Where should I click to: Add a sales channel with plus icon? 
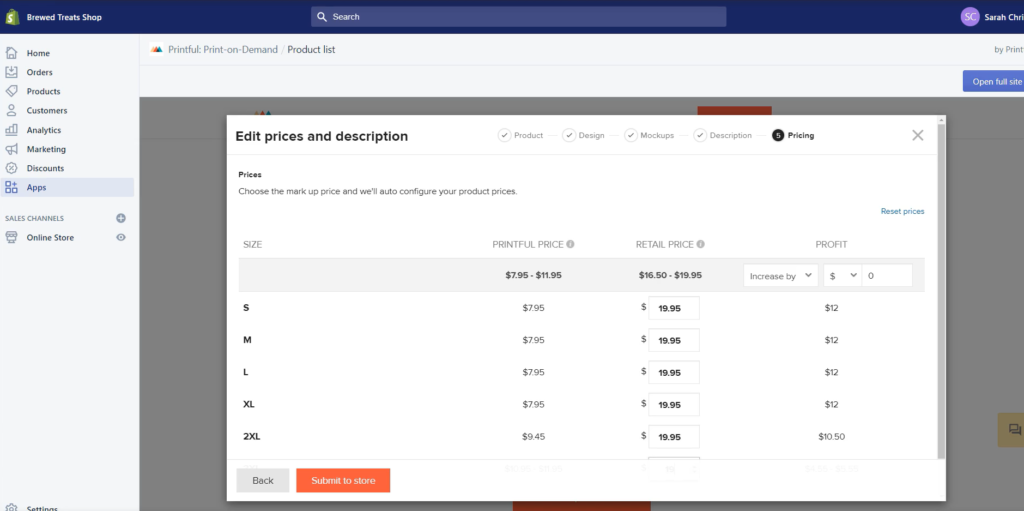121,218
